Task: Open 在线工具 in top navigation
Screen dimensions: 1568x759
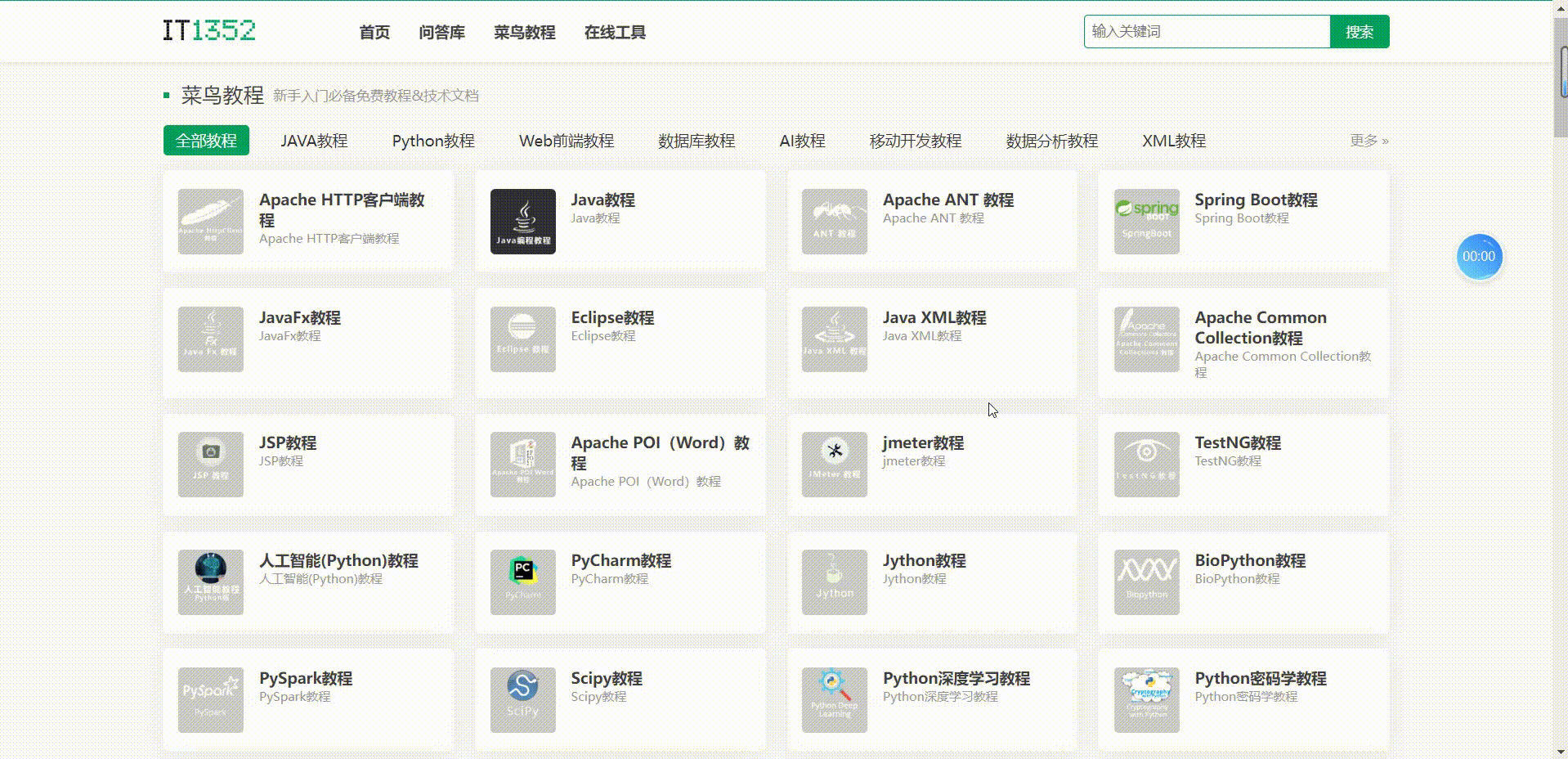Action: 615,33
